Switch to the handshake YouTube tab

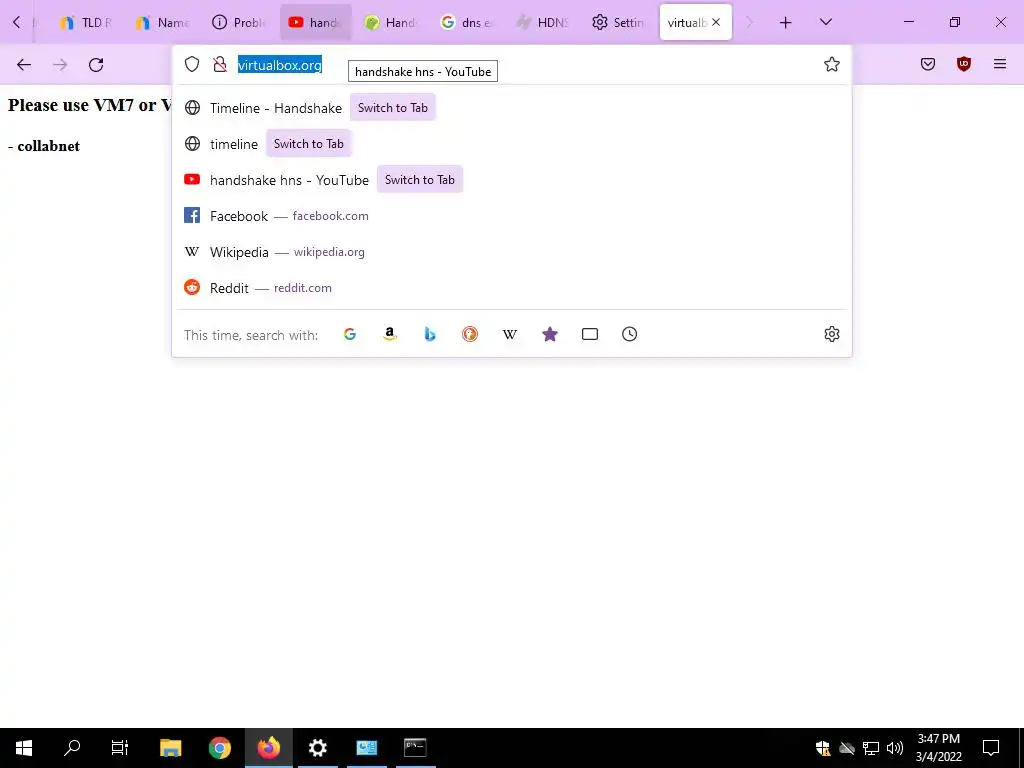tap(316, 22)
